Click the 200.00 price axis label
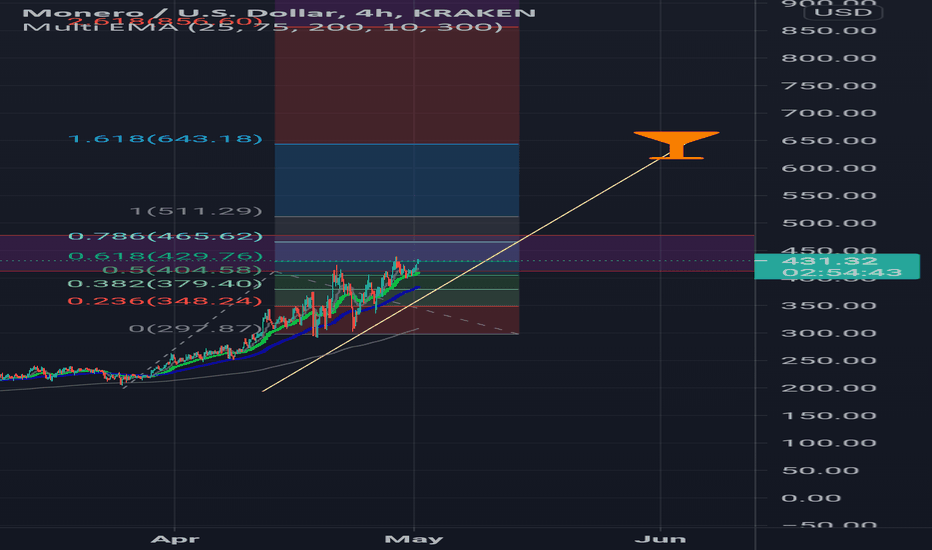 click(829, 388)
